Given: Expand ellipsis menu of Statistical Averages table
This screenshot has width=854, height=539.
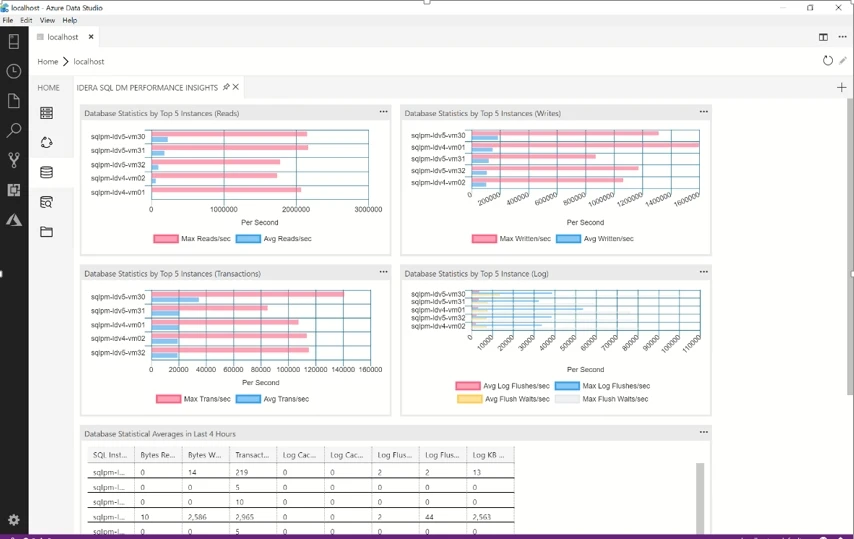Looking at the screenshot, I should [703, 432].
